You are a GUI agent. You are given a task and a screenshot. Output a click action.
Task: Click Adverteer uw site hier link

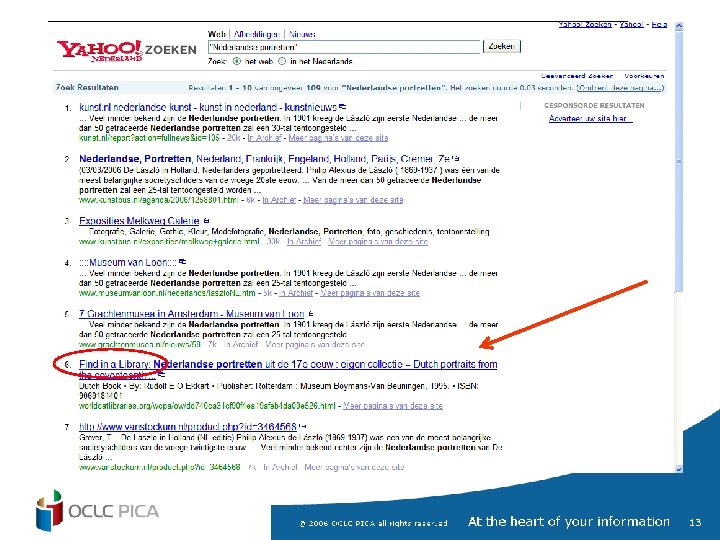591,118
